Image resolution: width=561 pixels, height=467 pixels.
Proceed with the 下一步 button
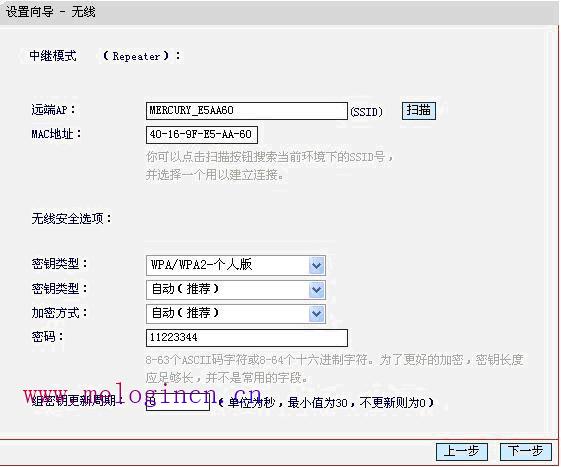pyautogui.click(x=525, y=452)
